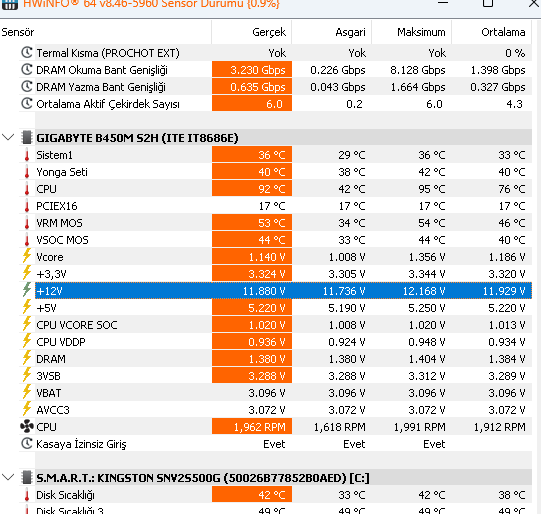Click the fan icon beside CPU RPM row
Viewport: 541px width, 514px height.
pyautogui.click(x=27, y=426)
